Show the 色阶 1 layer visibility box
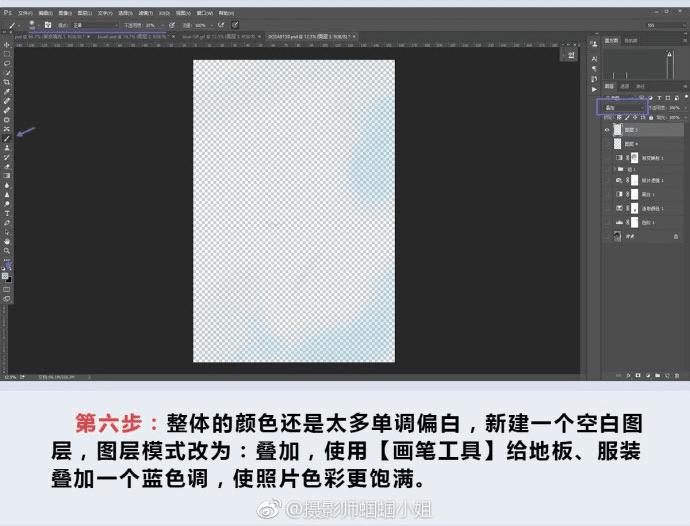The image size is (690, 526). point(607,223)
